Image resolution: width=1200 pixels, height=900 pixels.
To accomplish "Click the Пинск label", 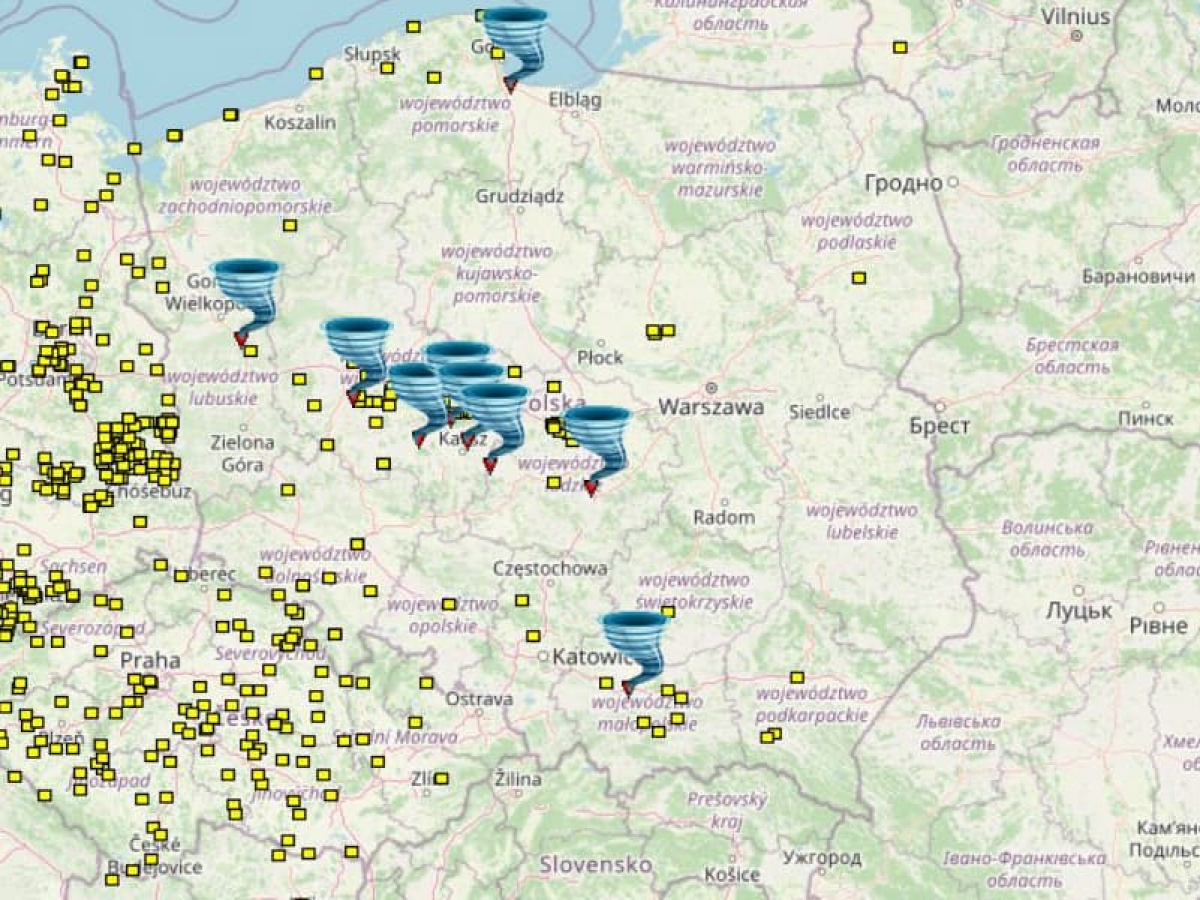I will click(x=1145, y=418).
